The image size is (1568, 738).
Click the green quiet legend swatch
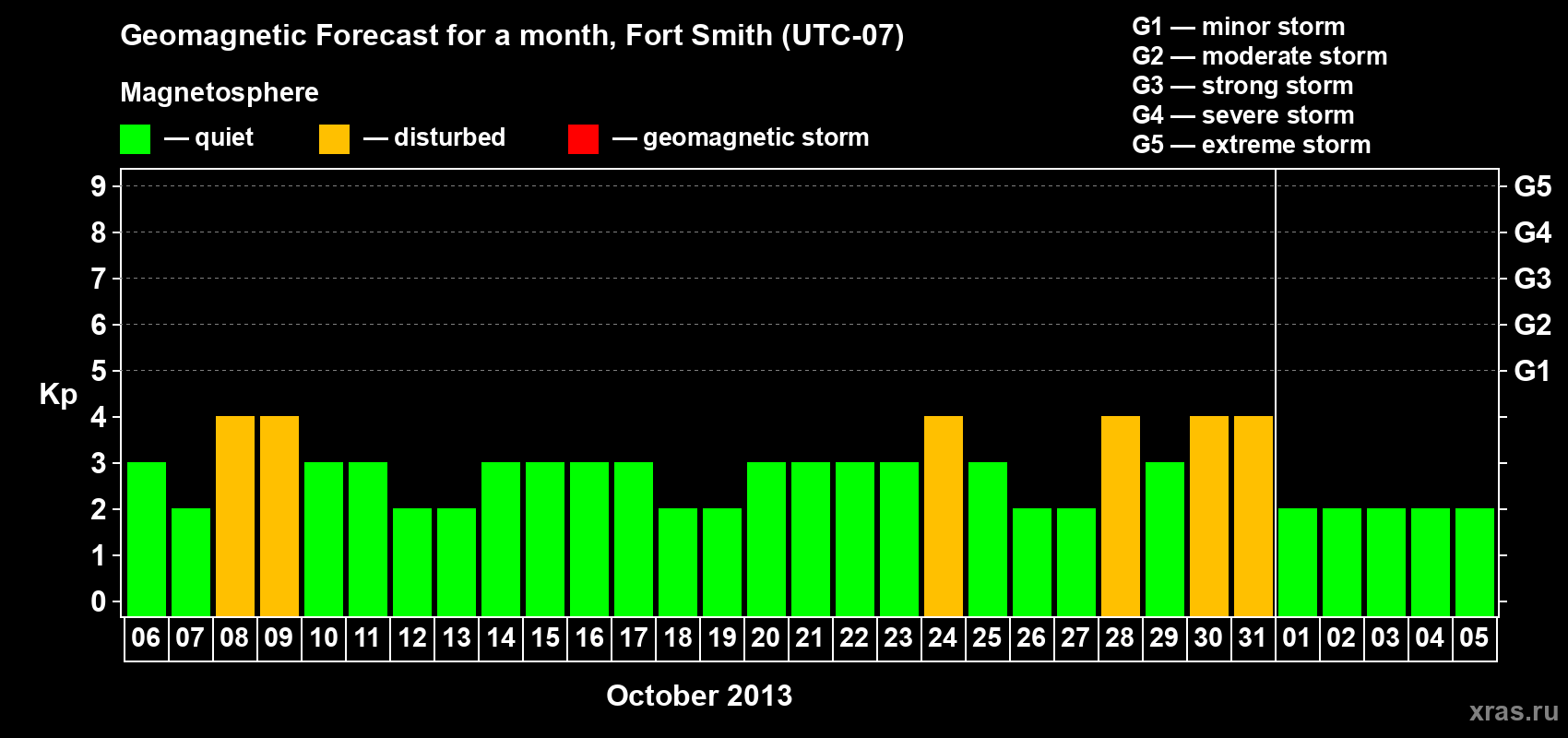point(135,139)
